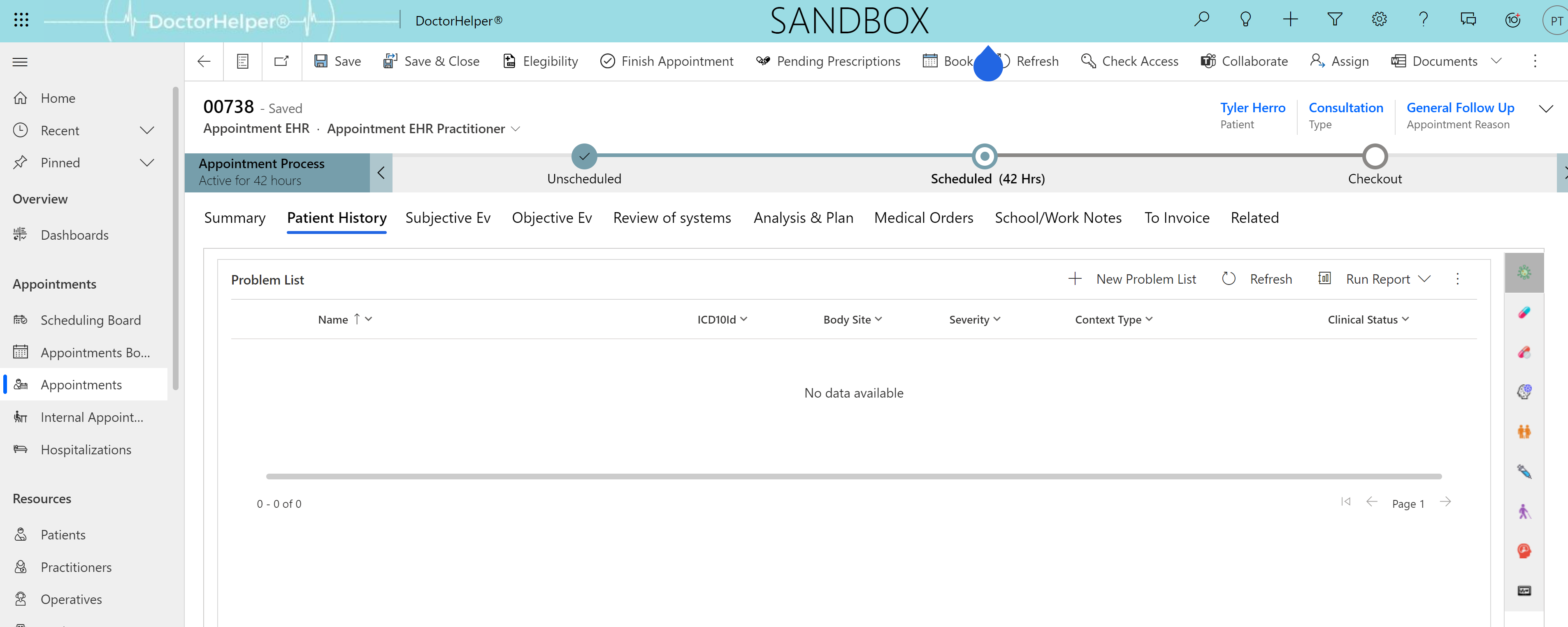Viewport: 1568px width, 627px height.
Task: Open Elegibility check
Action: click(541, 61)
